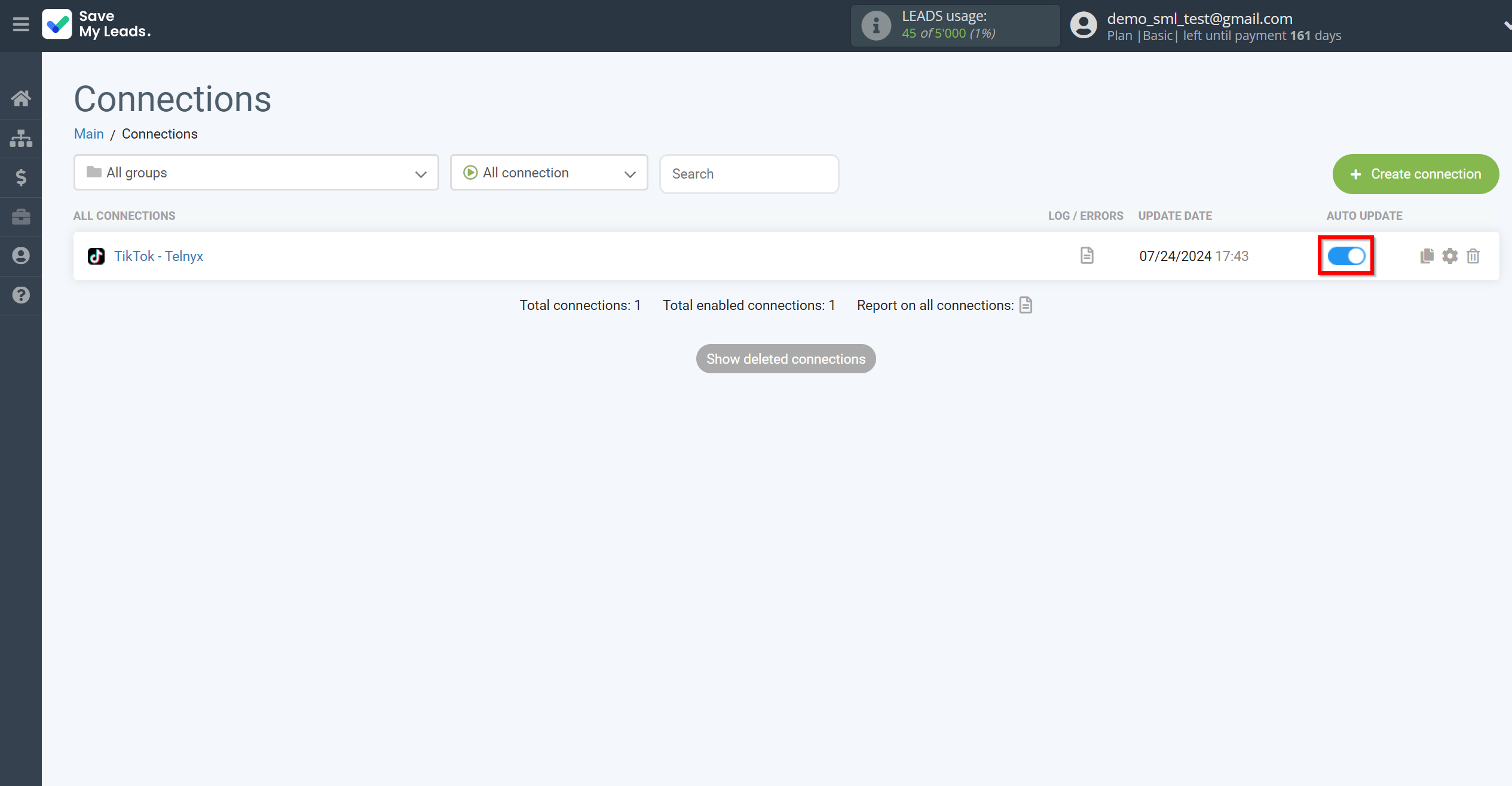Expand the All groups dropdown
1512x786 pixels.
[256, 172]
